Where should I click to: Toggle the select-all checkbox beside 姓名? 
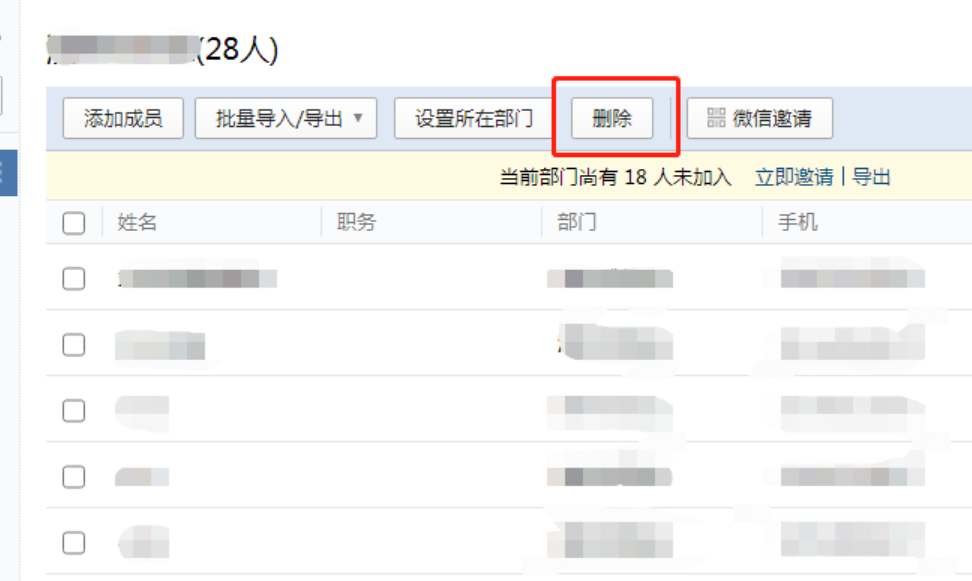pyautogui.click(x=74, y=223)
